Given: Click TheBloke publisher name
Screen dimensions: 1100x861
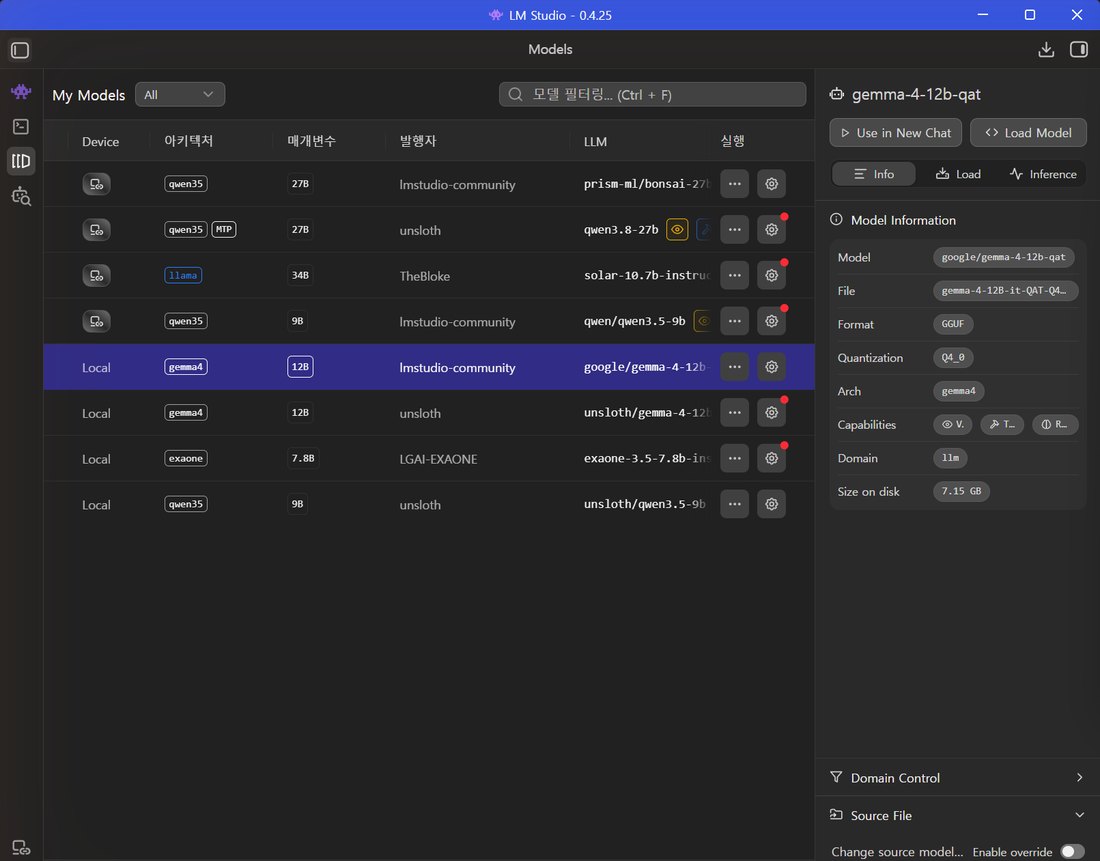Looking at the screenshot, I should point(424,276).
